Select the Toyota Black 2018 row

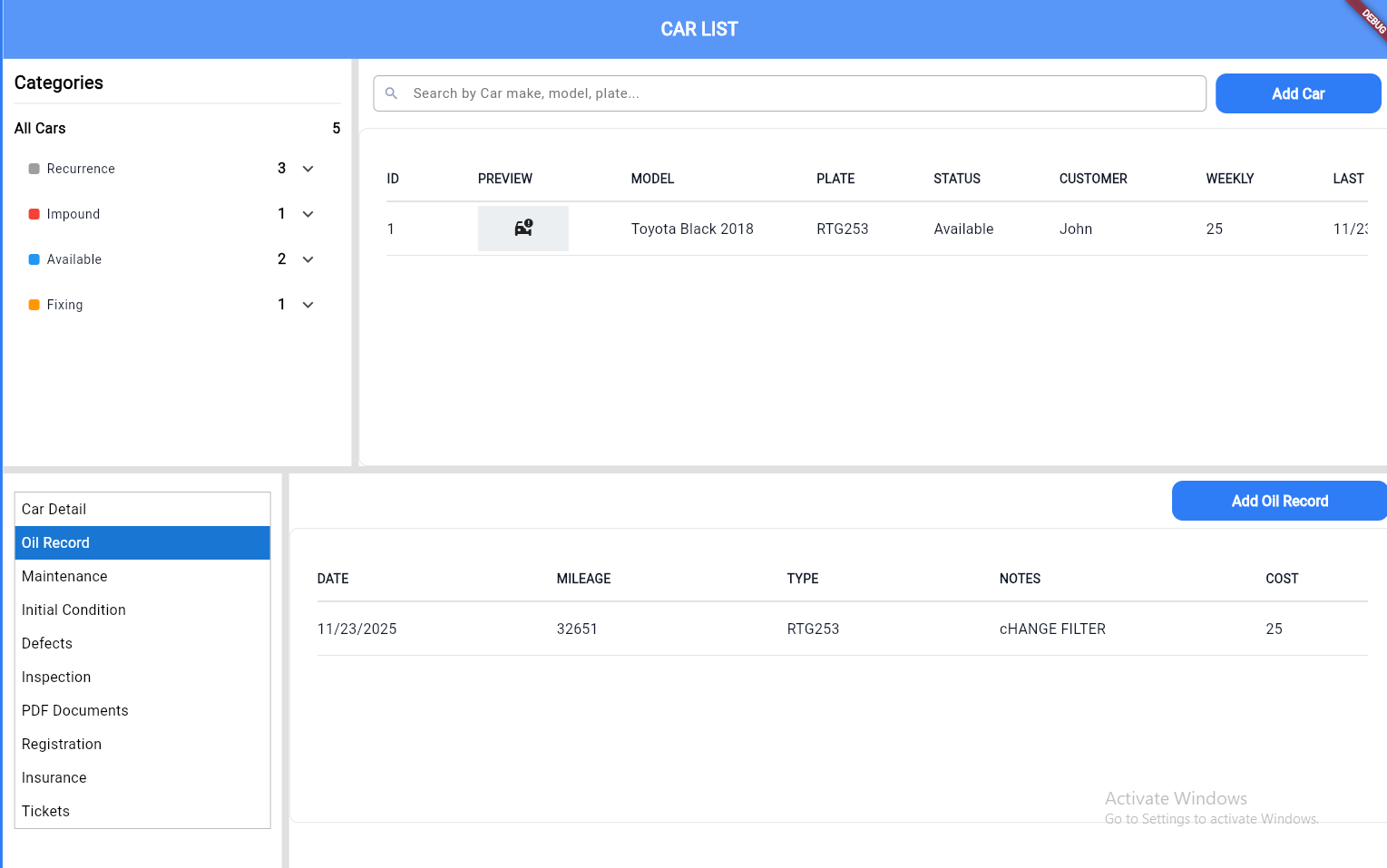pos(692,229)
